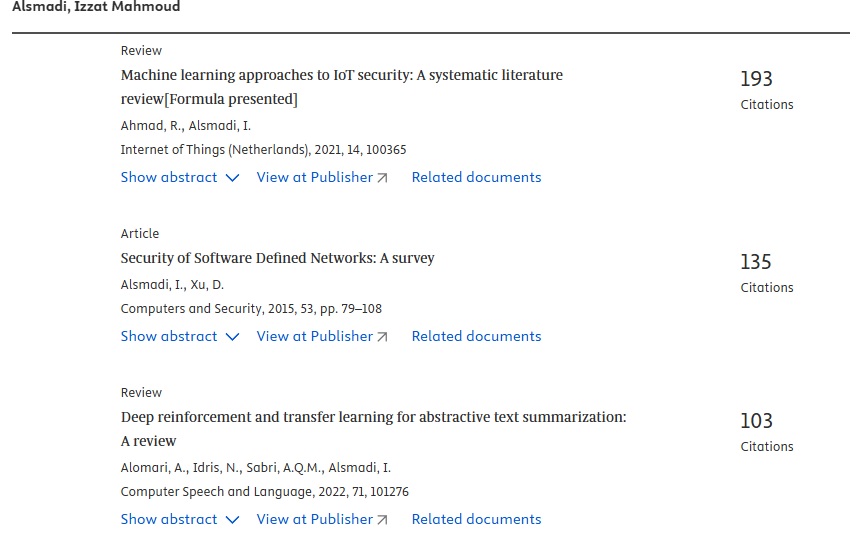Click the 135 citations count
Screen dimensions: 858x535
click(x=756, y=262)
